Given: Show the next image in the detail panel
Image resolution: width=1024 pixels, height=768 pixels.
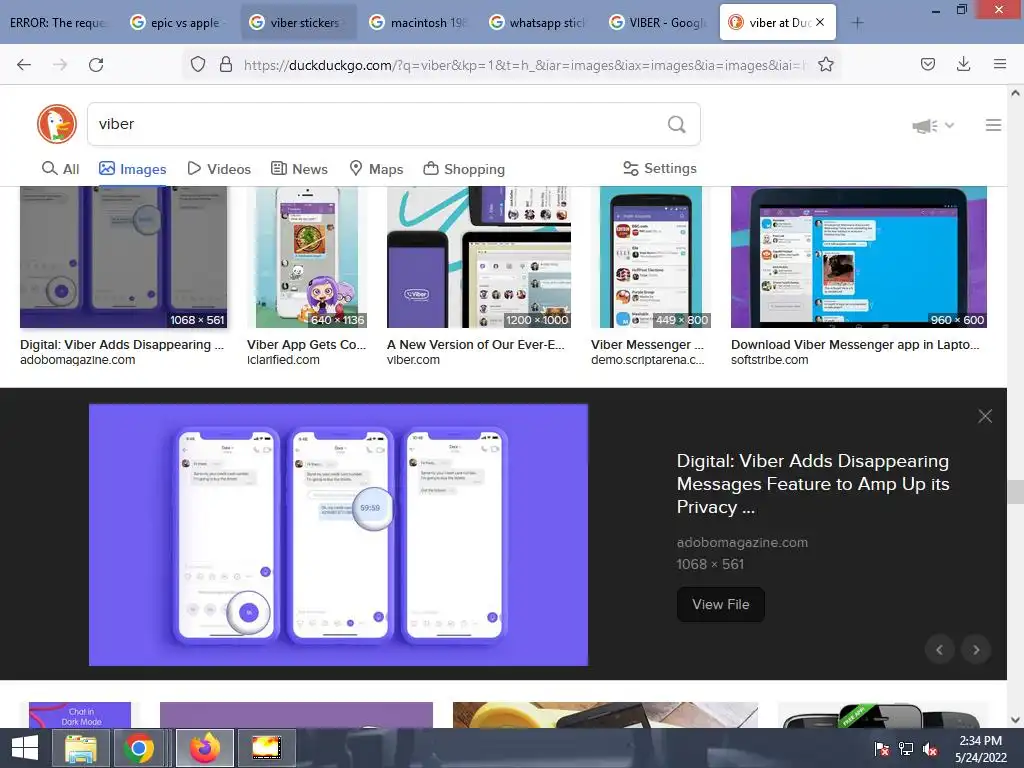Looking at the screenshot, I should tap(976, 650).
